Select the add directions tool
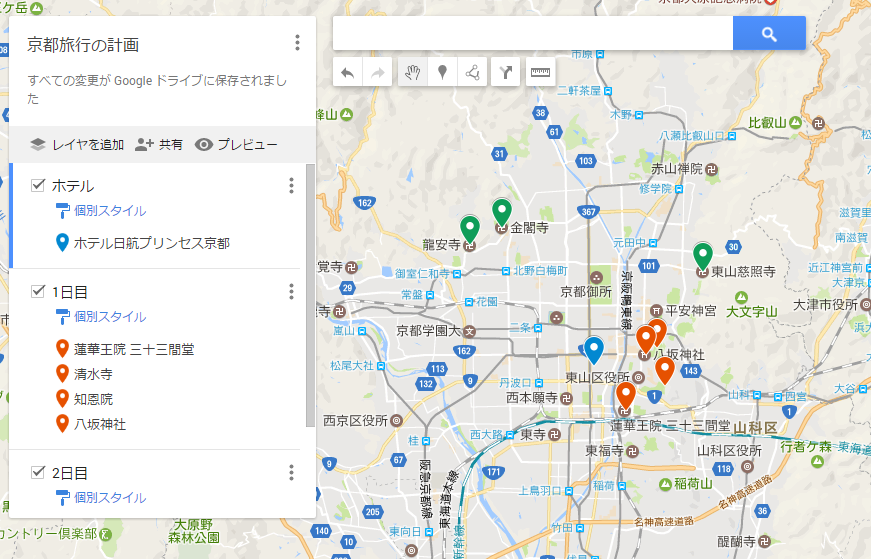The height and width of the screenshot is (559, 871). pyautogui.click(x=505, y=72)
